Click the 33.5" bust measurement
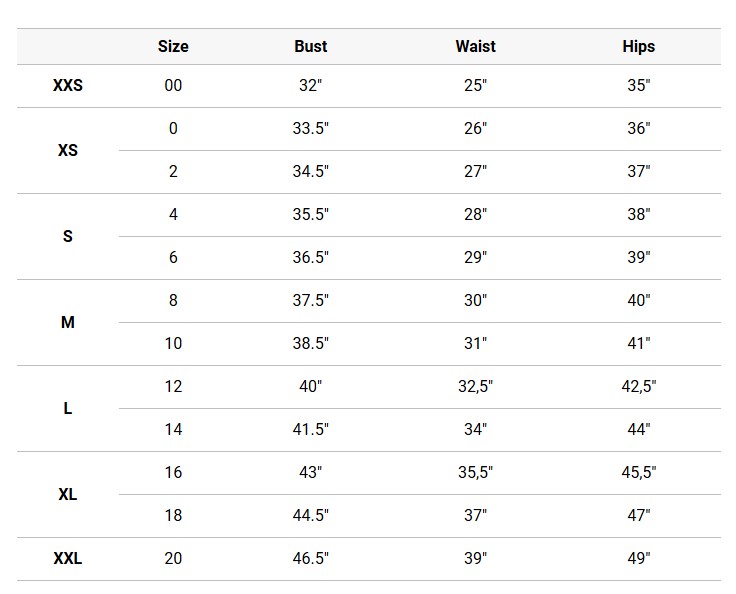Screen dimensions: 736x594 click(x=311, y=129)
